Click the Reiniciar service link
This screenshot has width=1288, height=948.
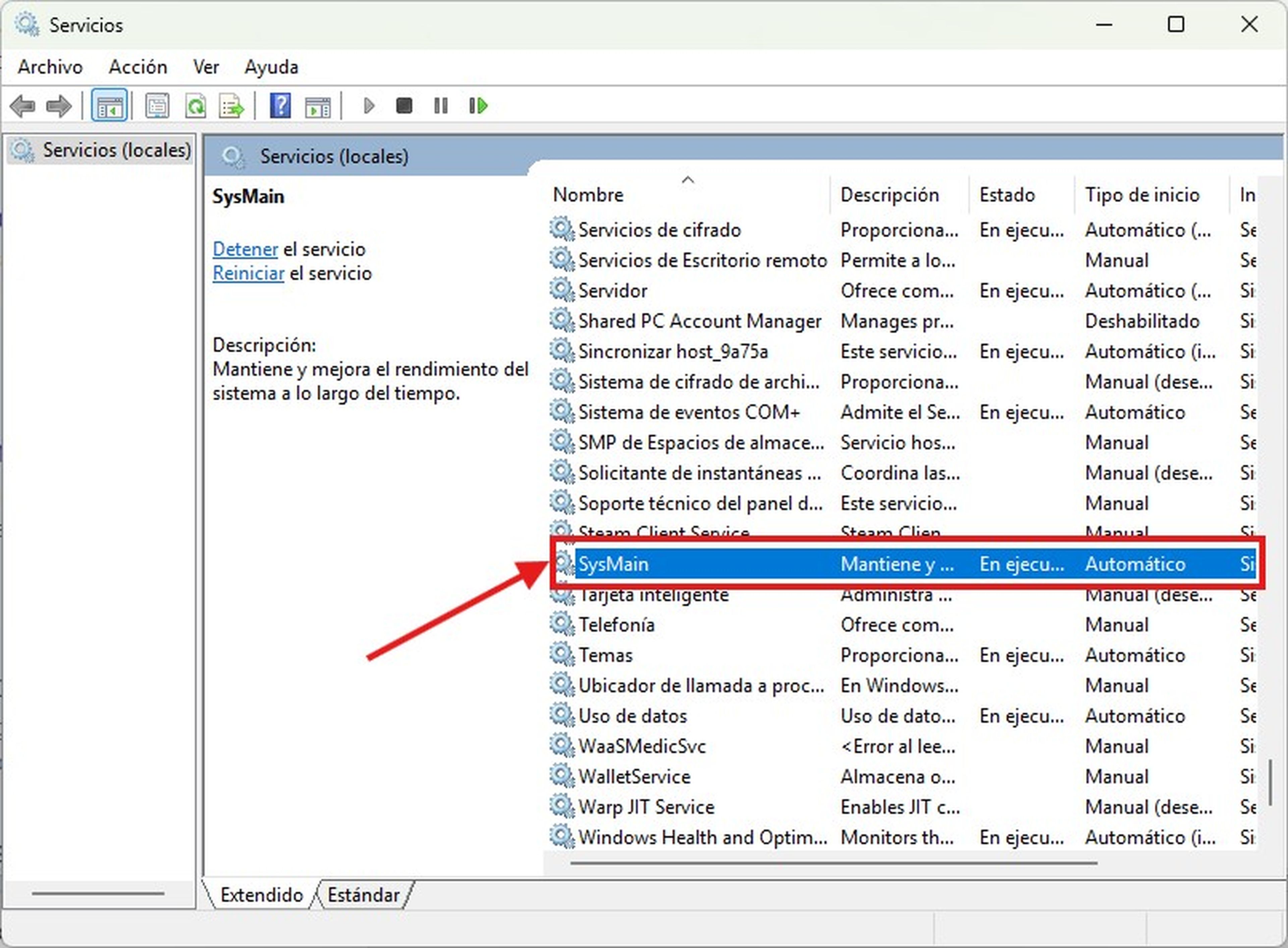coord(248,273)
